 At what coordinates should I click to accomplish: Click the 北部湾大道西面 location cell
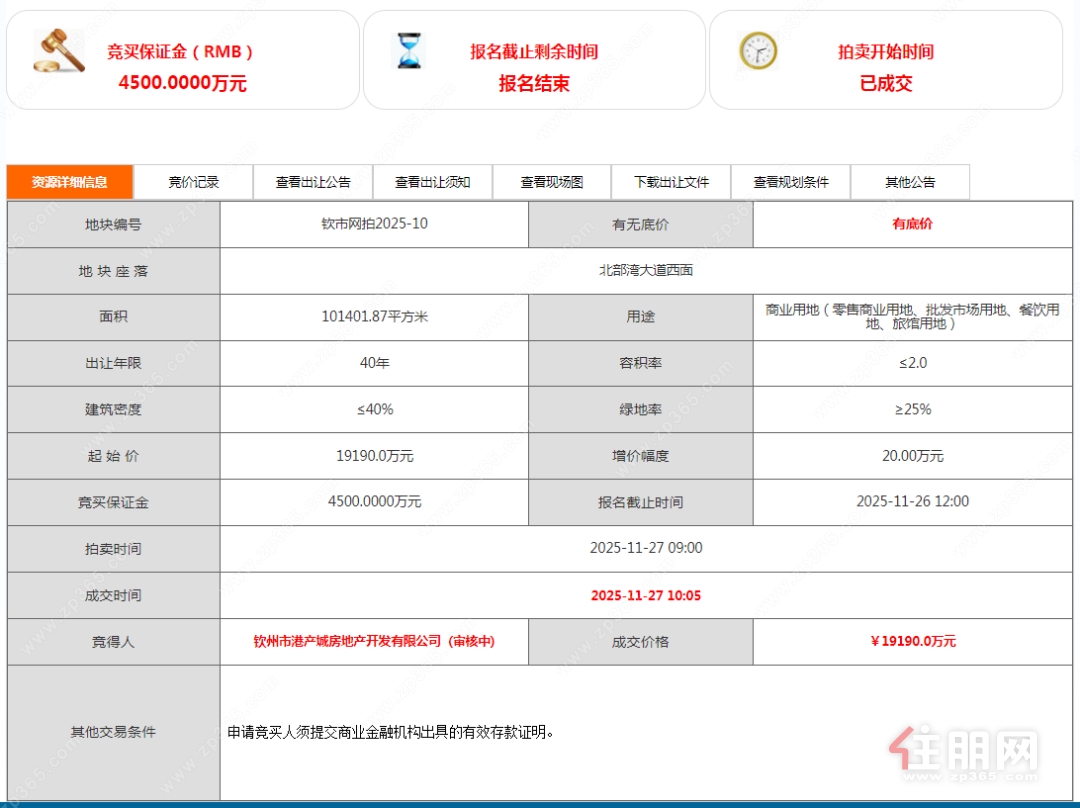645,270
